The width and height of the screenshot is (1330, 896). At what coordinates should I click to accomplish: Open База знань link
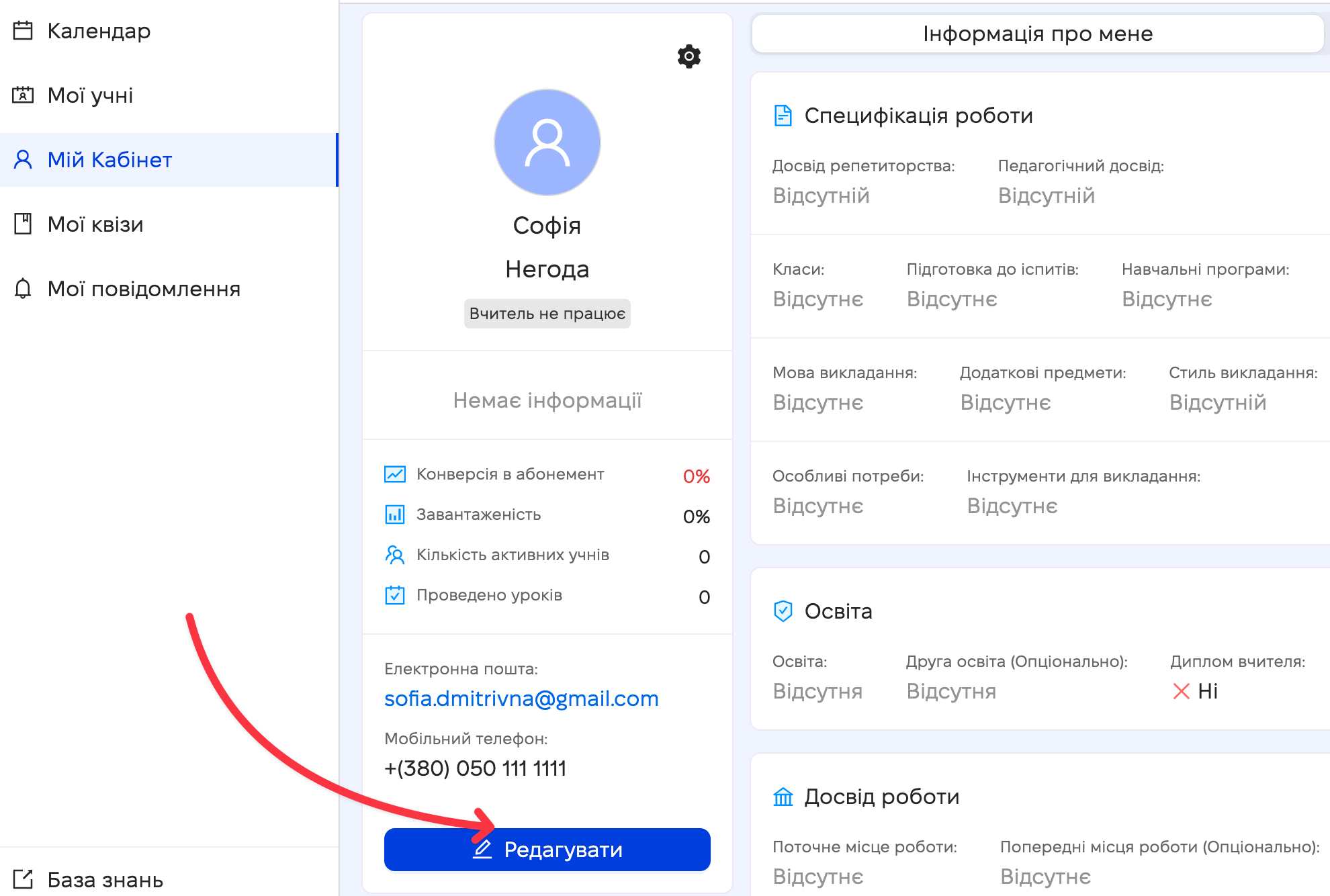[x=105, y=879]
